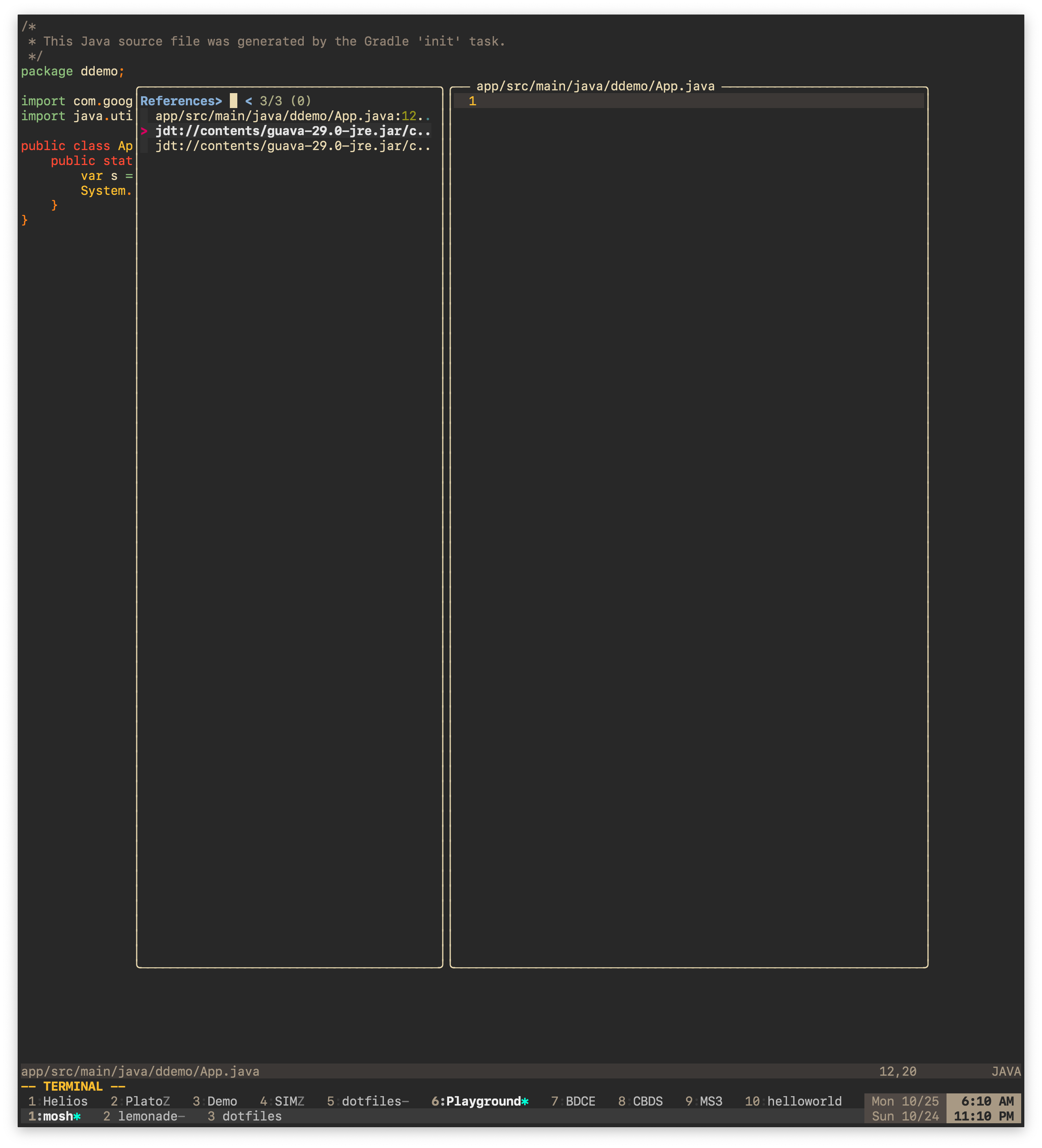The width and height of the screenshot is (1042, 1148).
Task: Switch to the lemonade tmux window
Action: tap(144, 1116)
